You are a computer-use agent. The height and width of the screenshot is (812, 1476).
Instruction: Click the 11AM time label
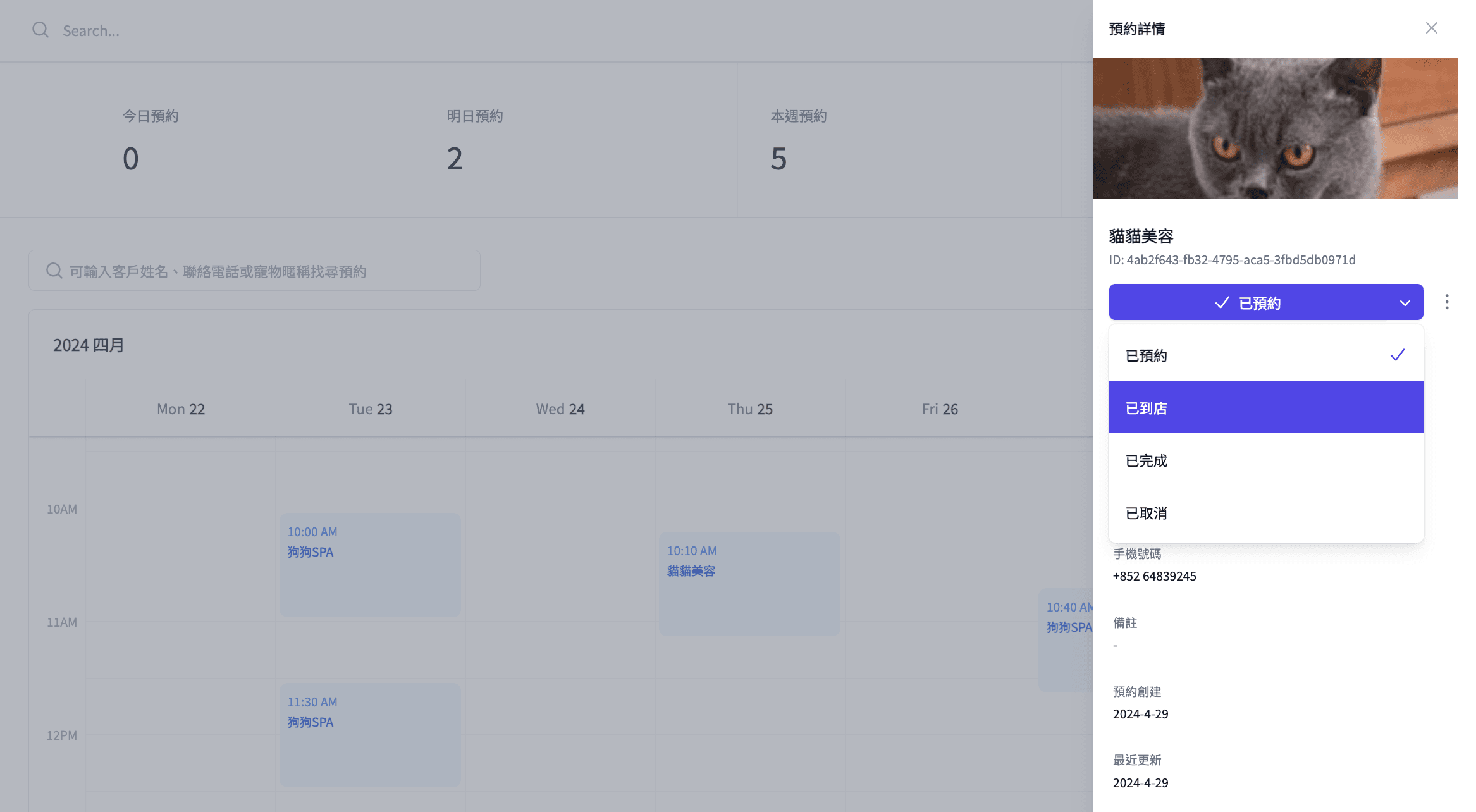62,622
